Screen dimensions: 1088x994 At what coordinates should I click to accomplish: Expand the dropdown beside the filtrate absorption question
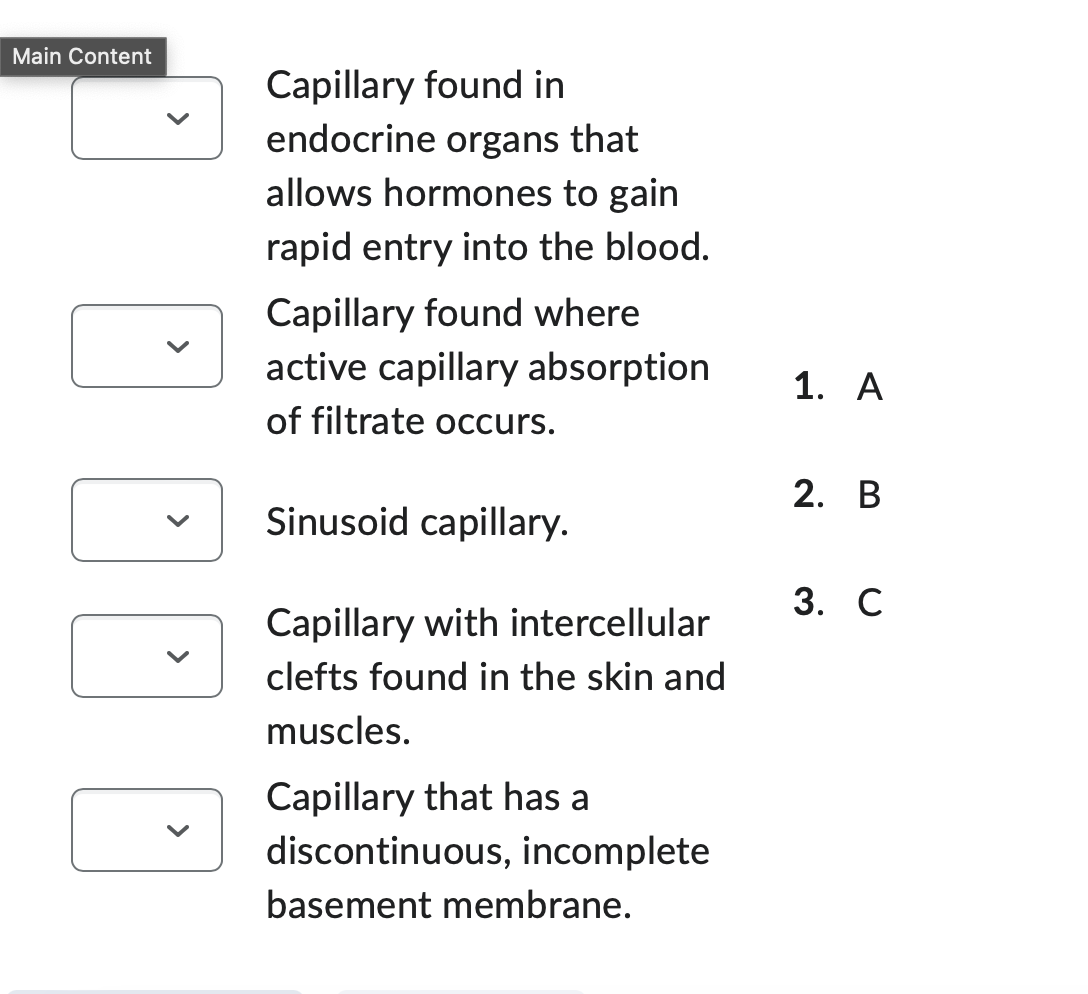146,347
